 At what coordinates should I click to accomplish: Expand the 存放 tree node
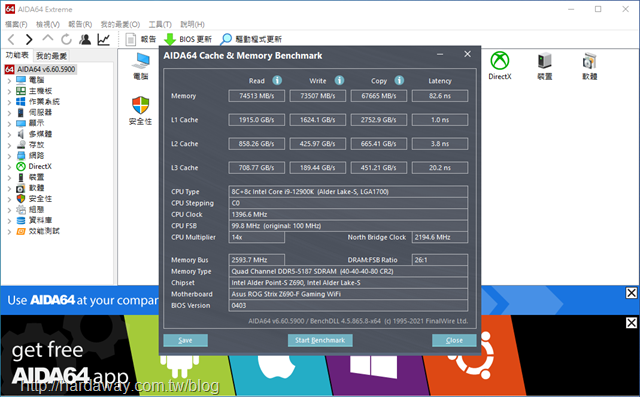[9, 145]
